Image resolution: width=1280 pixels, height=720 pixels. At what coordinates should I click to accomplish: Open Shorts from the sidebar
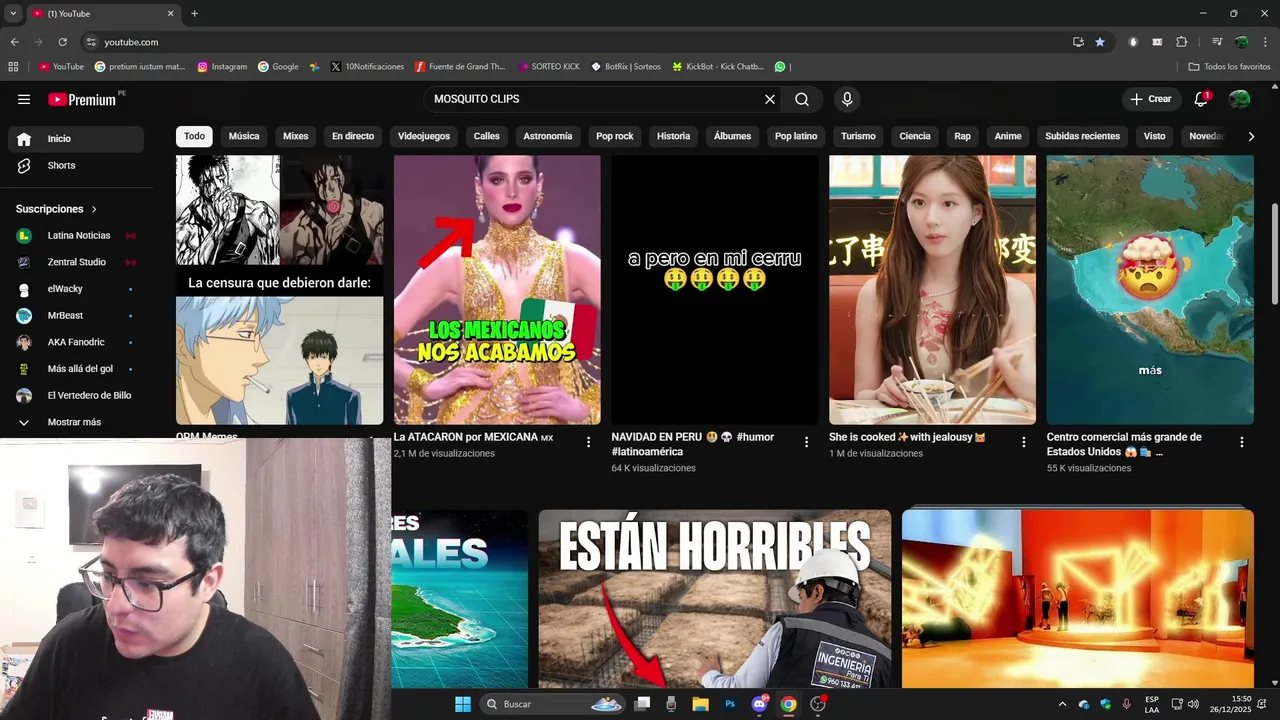[x=76, y=165]
